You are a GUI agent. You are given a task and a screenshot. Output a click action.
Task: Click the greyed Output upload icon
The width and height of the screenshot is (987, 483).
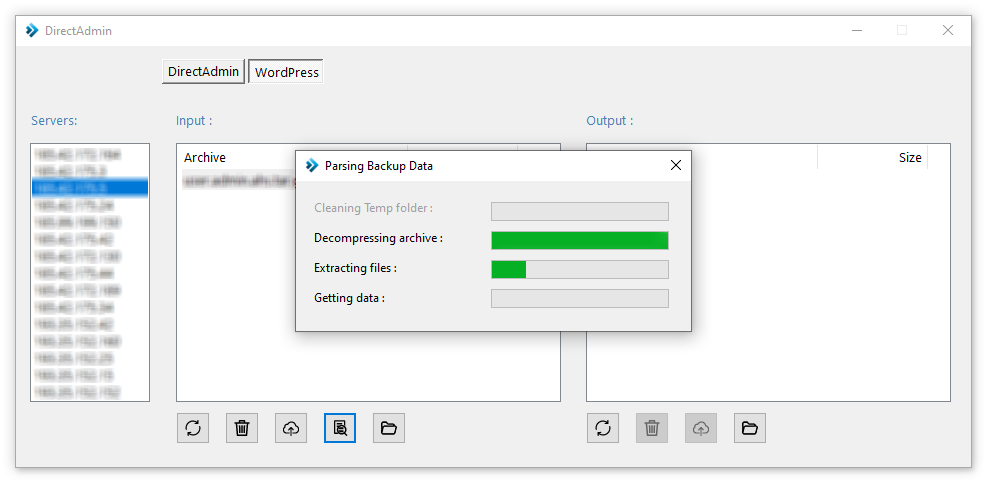coord(701,428)
